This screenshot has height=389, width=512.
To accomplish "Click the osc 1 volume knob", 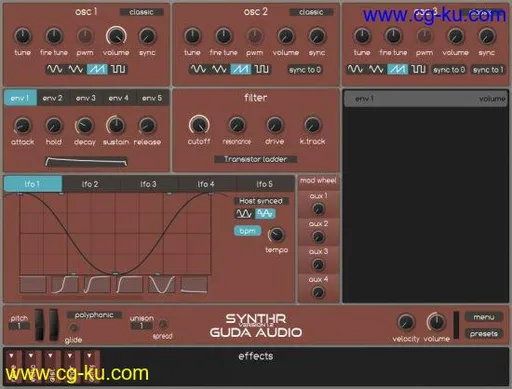I will click(x=116, y=36).
